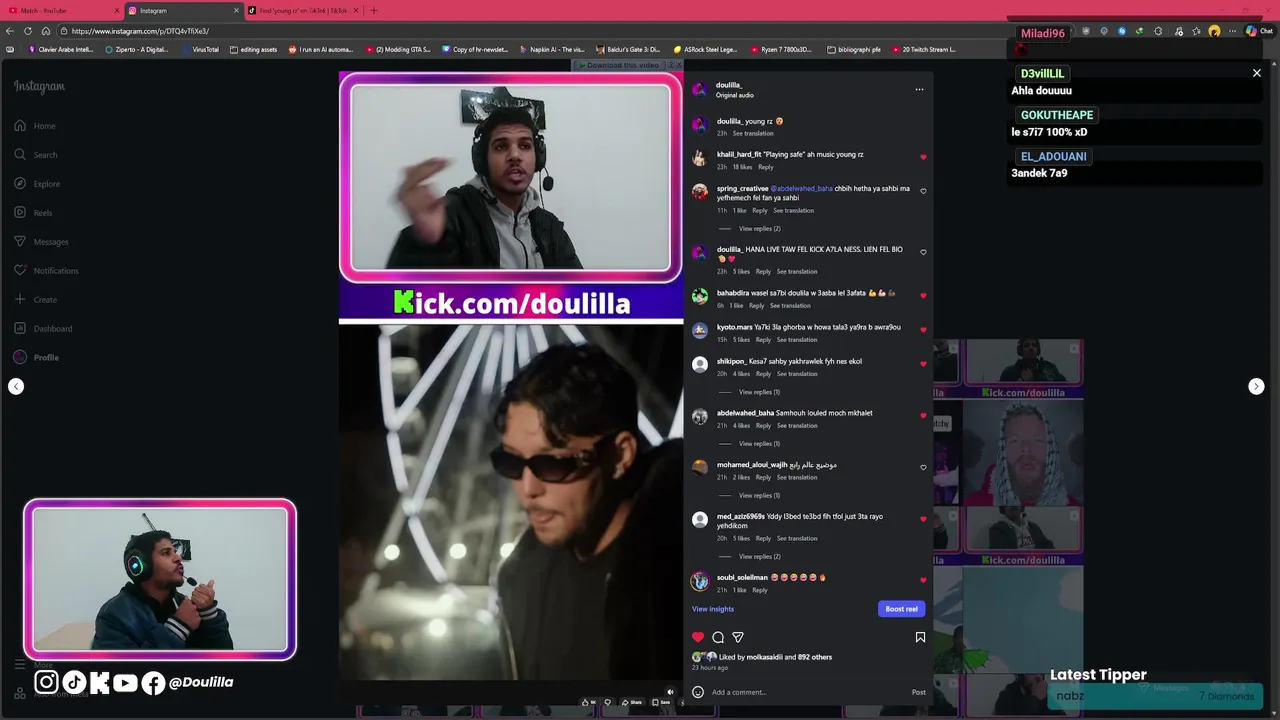Click the Instagram logo wordmark
The image size is (1280, 720).
coord(39,87)
